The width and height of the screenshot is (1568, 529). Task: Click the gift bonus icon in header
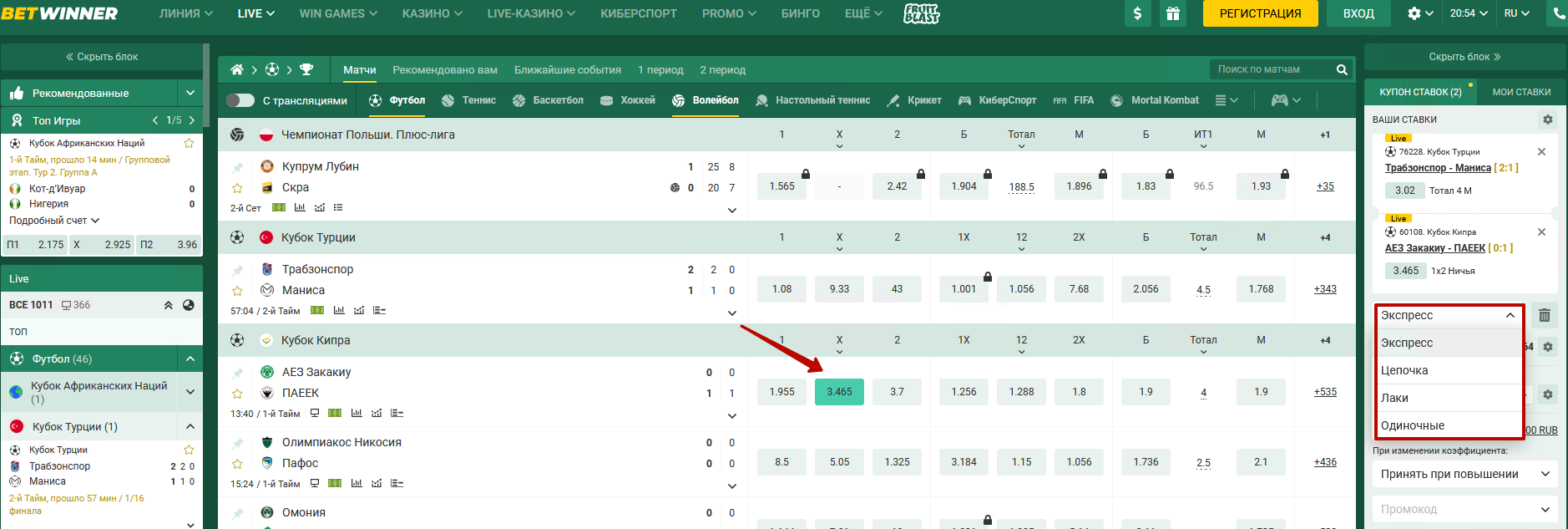pyautogui.click(x=1173, y=13)
